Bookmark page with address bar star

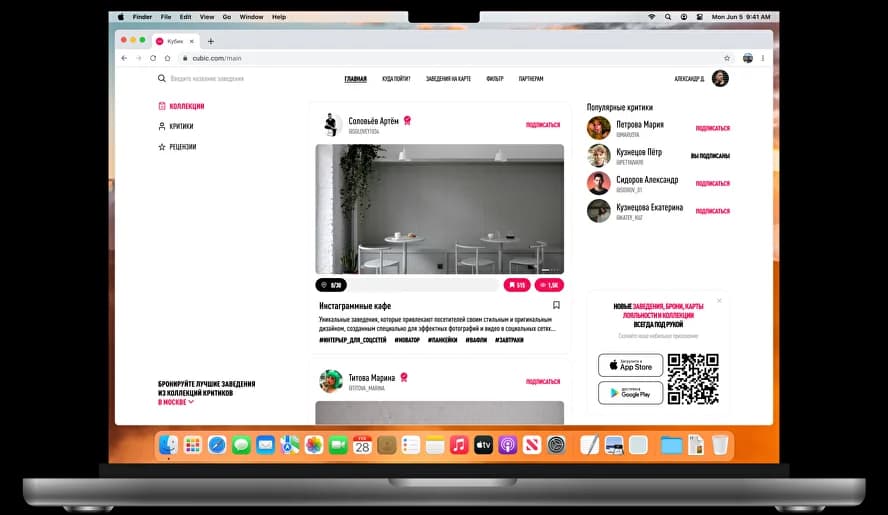point(727,58)
